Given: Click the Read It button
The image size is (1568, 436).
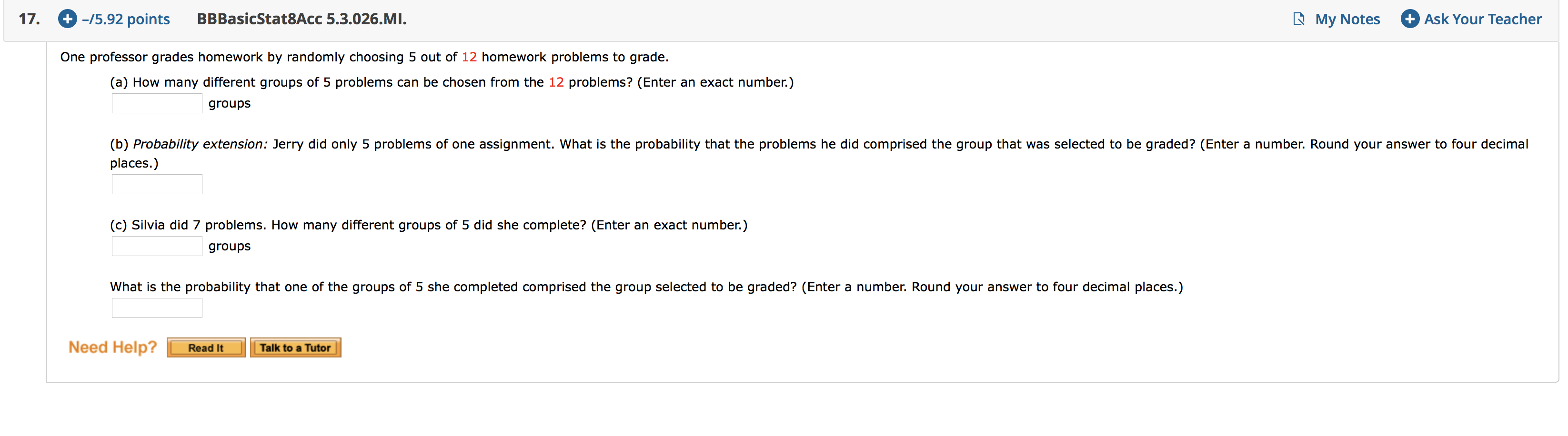Looking at the screenshot, I should [x=206, y=347].
